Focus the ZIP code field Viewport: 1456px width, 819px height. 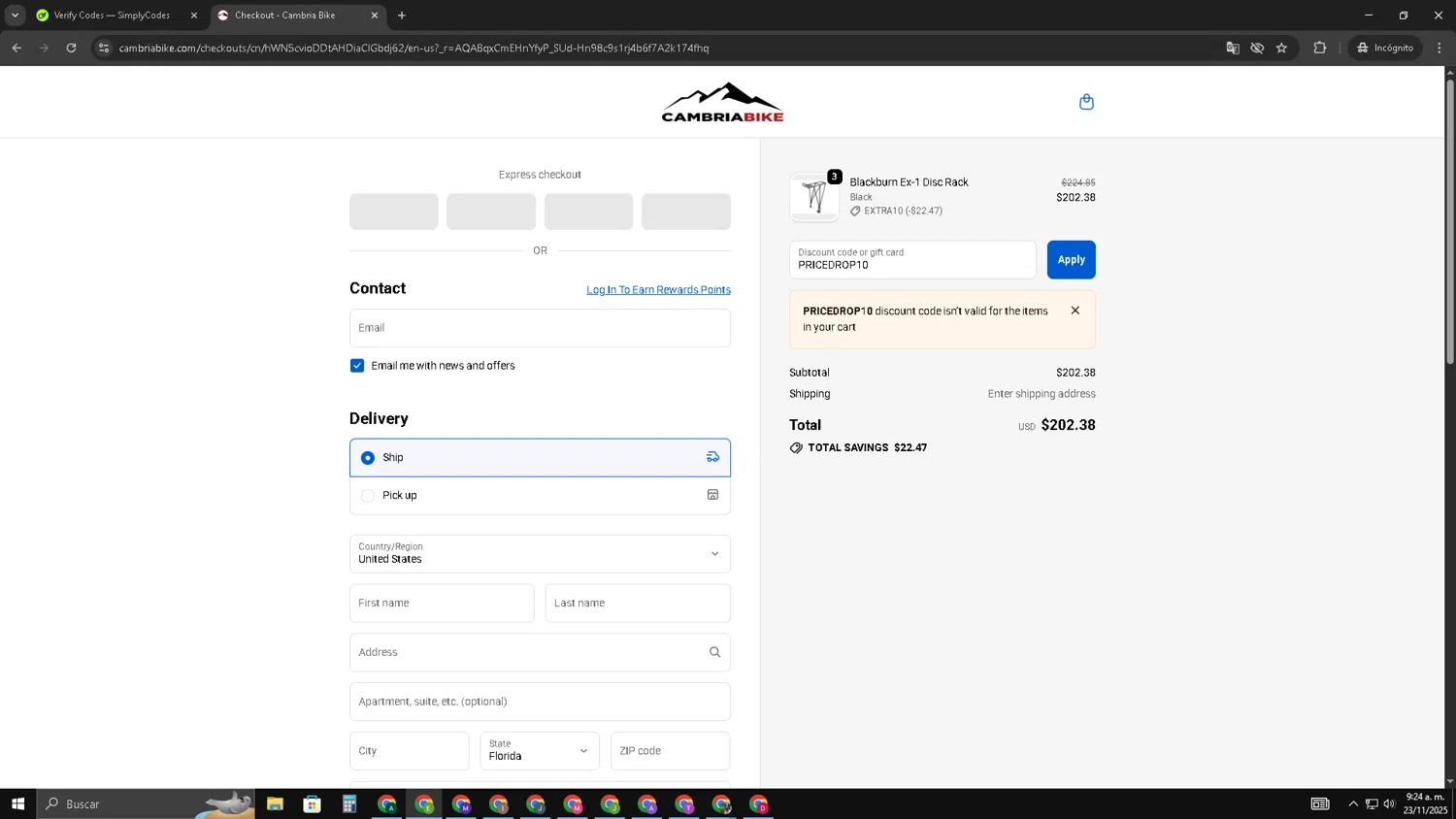[670, 751]
